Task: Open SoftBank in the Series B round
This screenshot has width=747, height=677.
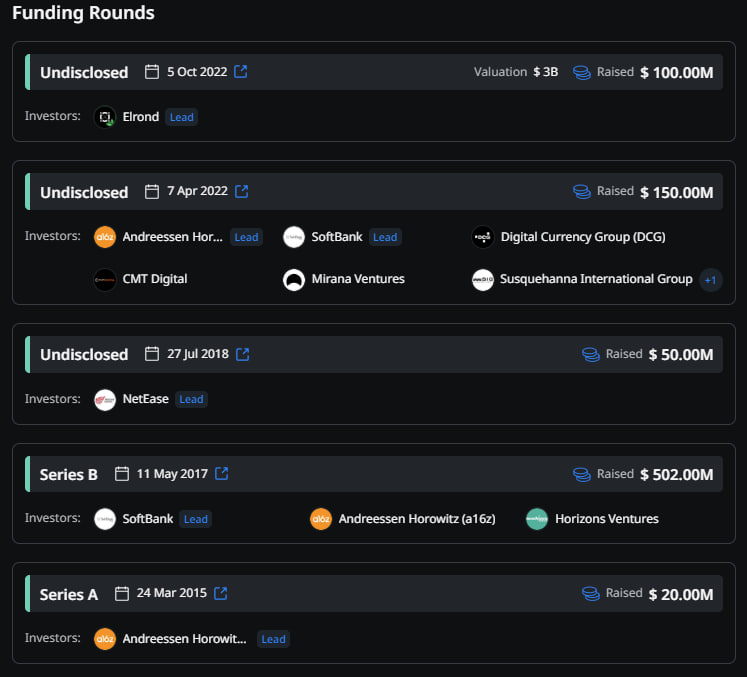Action: [x=146, y=519]
